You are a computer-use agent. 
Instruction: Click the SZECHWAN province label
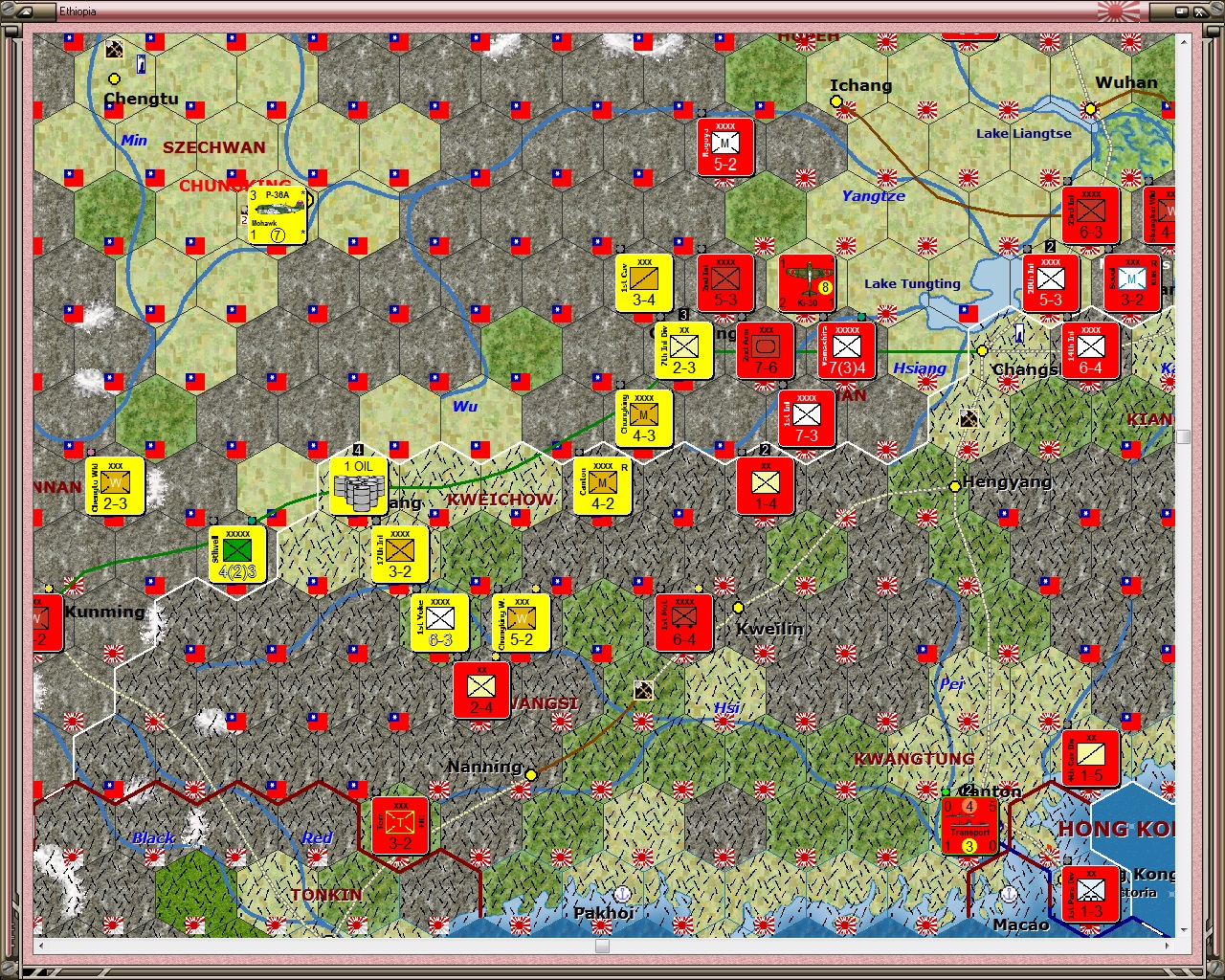pos(214,147)
